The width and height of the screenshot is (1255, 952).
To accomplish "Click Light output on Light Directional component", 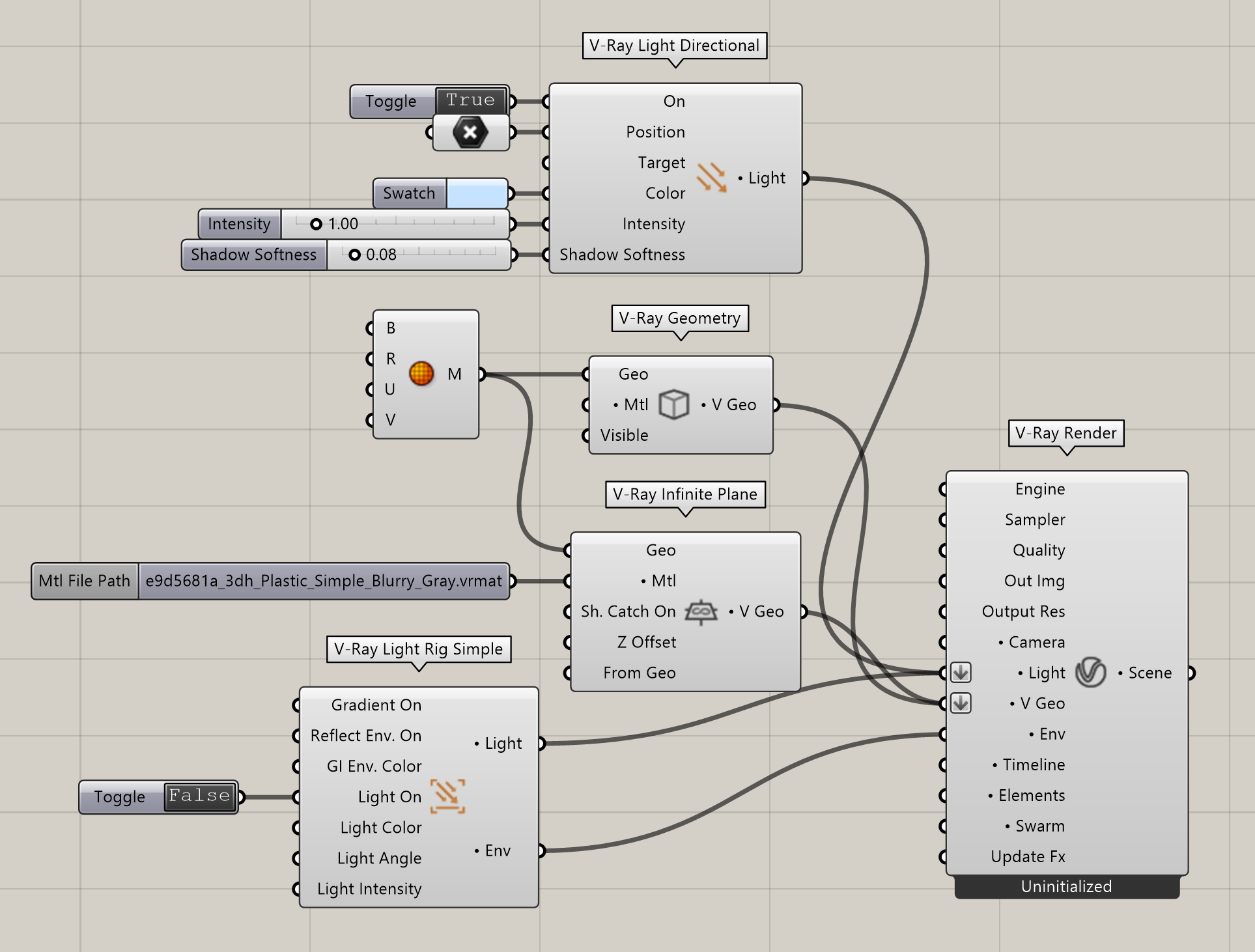I will 761,178.
